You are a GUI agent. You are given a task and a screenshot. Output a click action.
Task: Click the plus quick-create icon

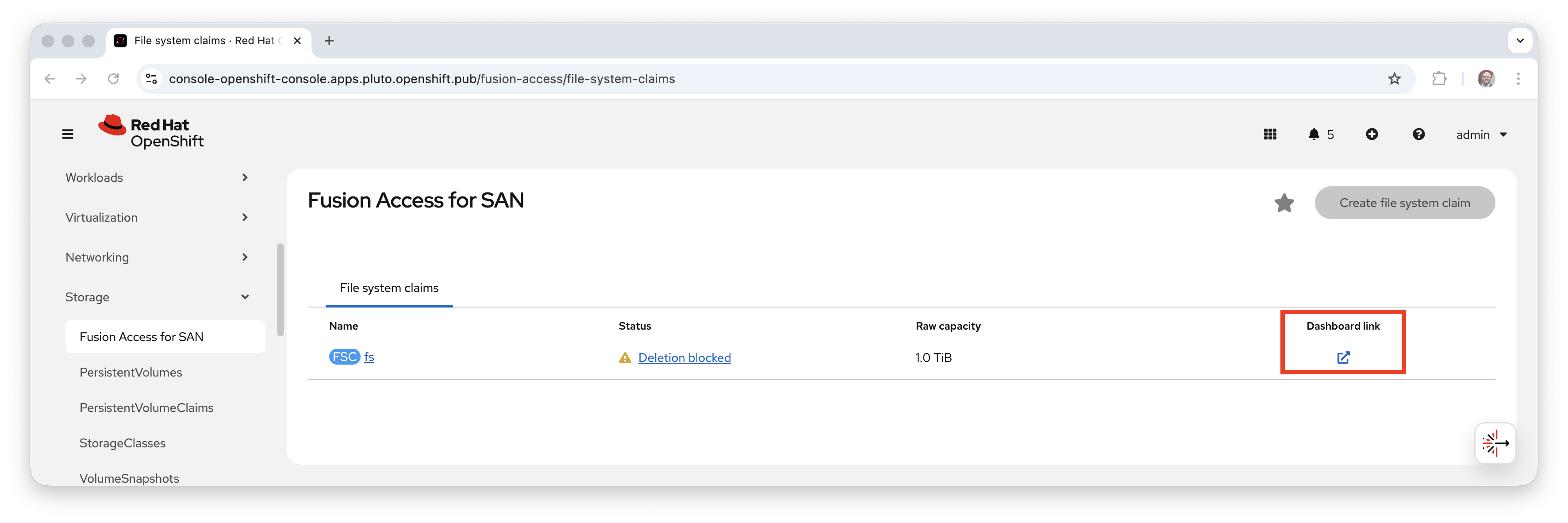tap(1372, 134)
